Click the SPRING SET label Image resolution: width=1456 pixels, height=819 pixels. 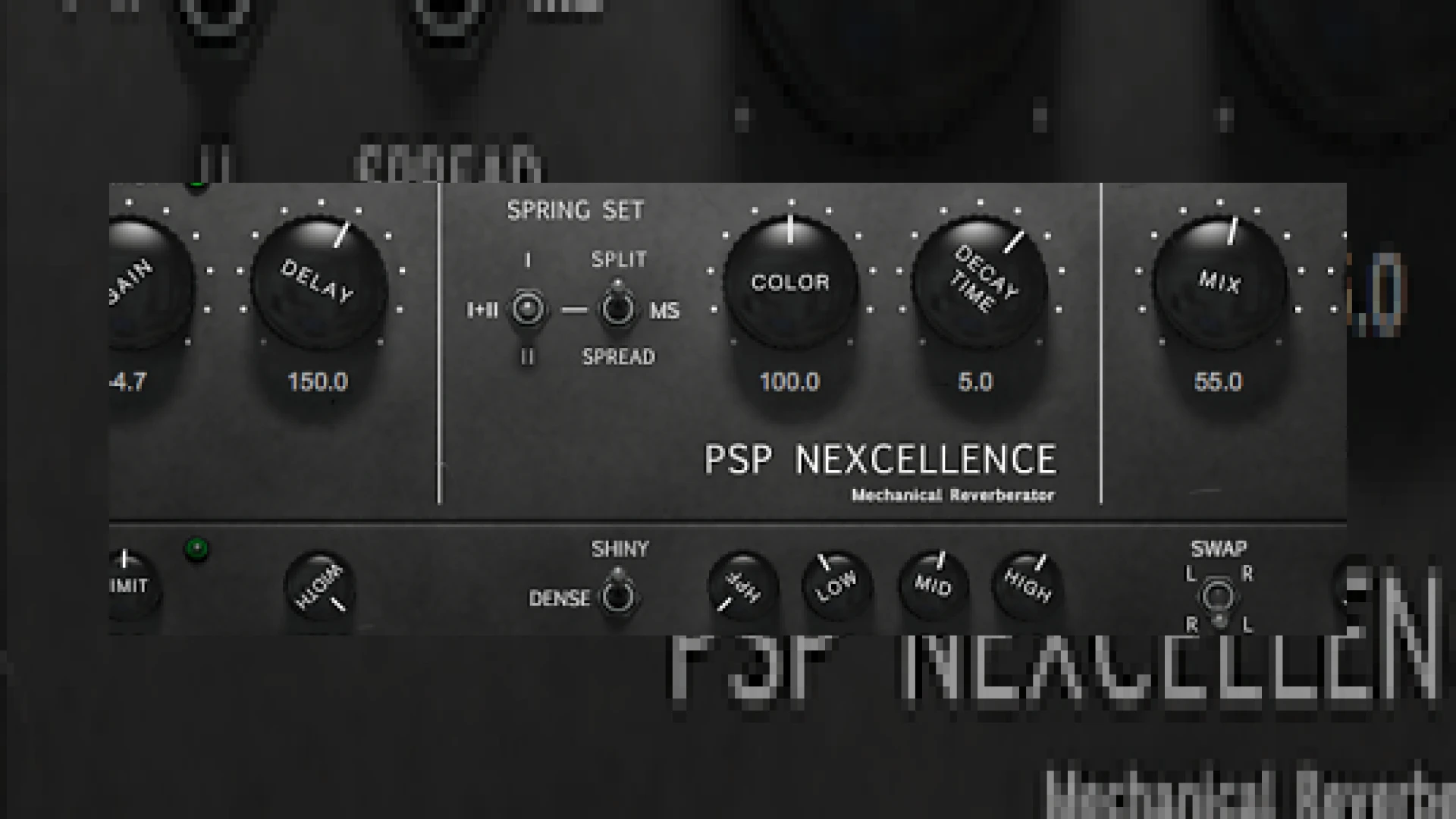coord(576,210)
